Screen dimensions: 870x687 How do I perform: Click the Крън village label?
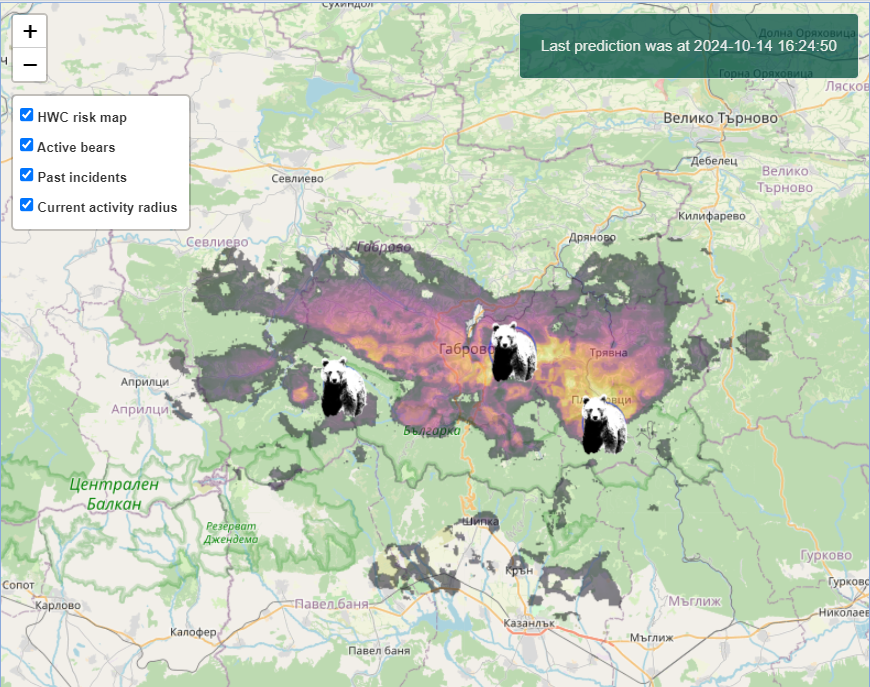pyautogui.click(x=519, y=570)
